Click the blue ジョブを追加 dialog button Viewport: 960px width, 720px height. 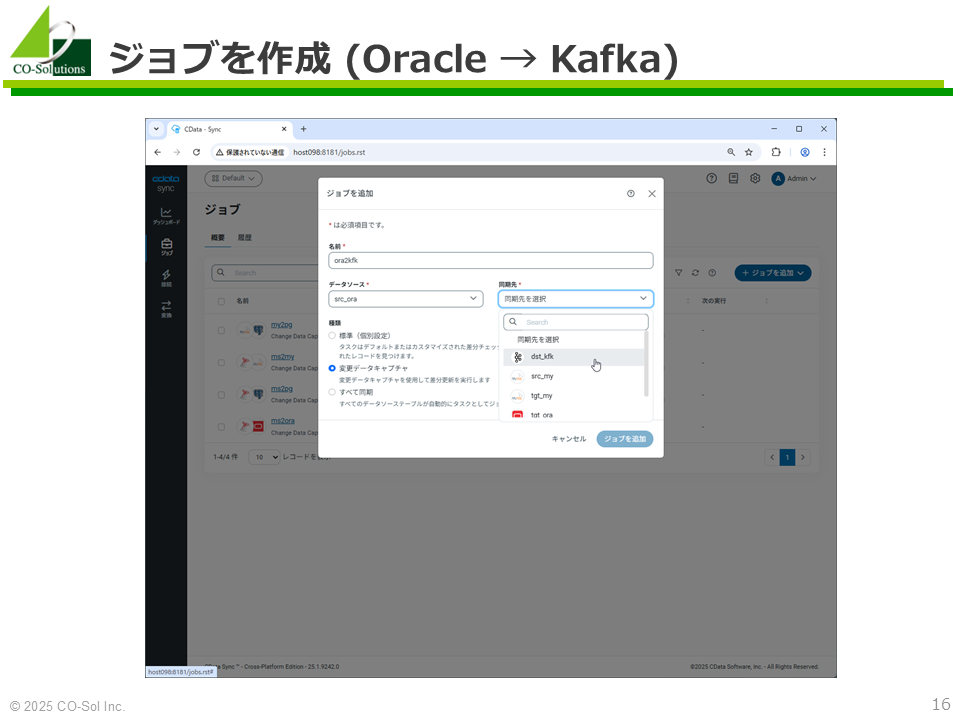(x=624, y=439)
